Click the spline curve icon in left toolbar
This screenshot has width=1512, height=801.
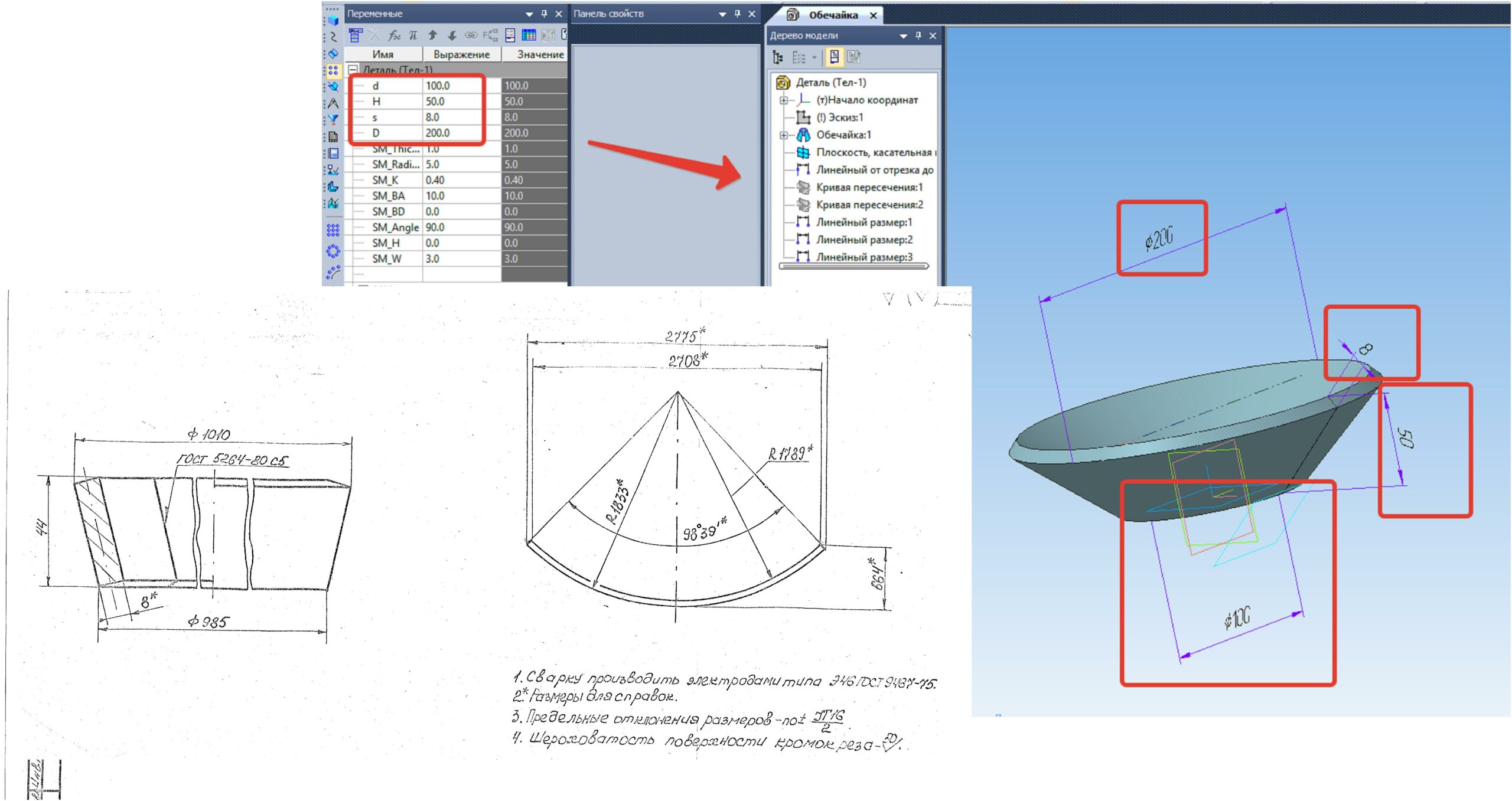pyautogui.click(x=333, y=37)
